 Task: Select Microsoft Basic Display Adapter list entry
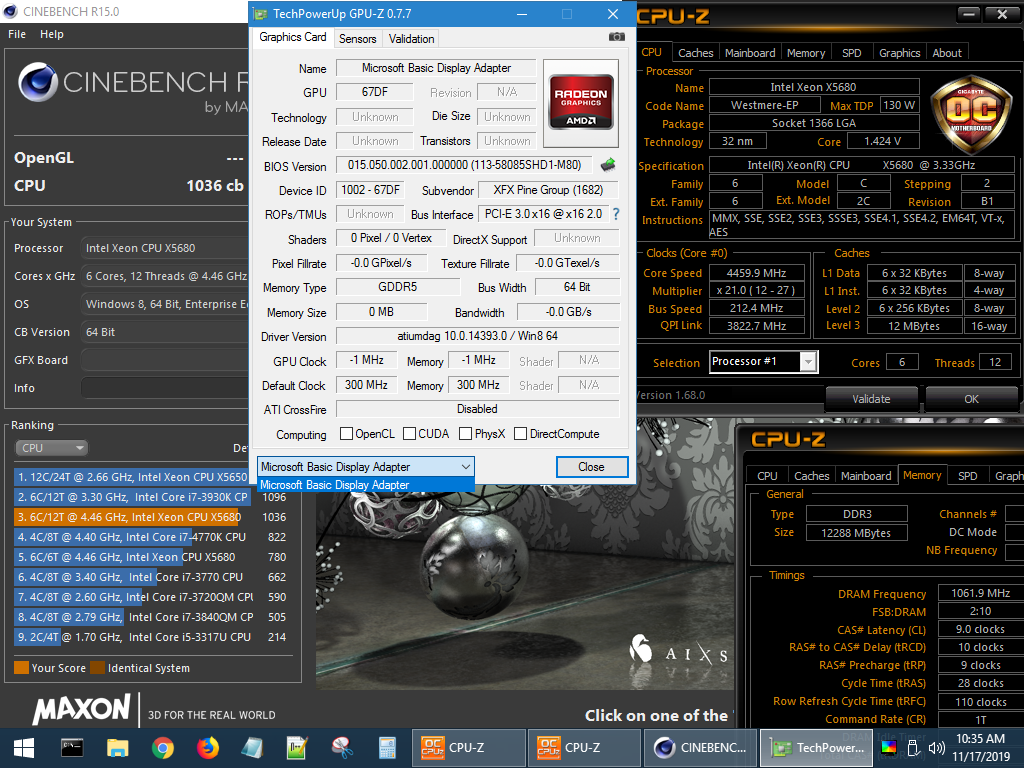(x=366, y=485)
